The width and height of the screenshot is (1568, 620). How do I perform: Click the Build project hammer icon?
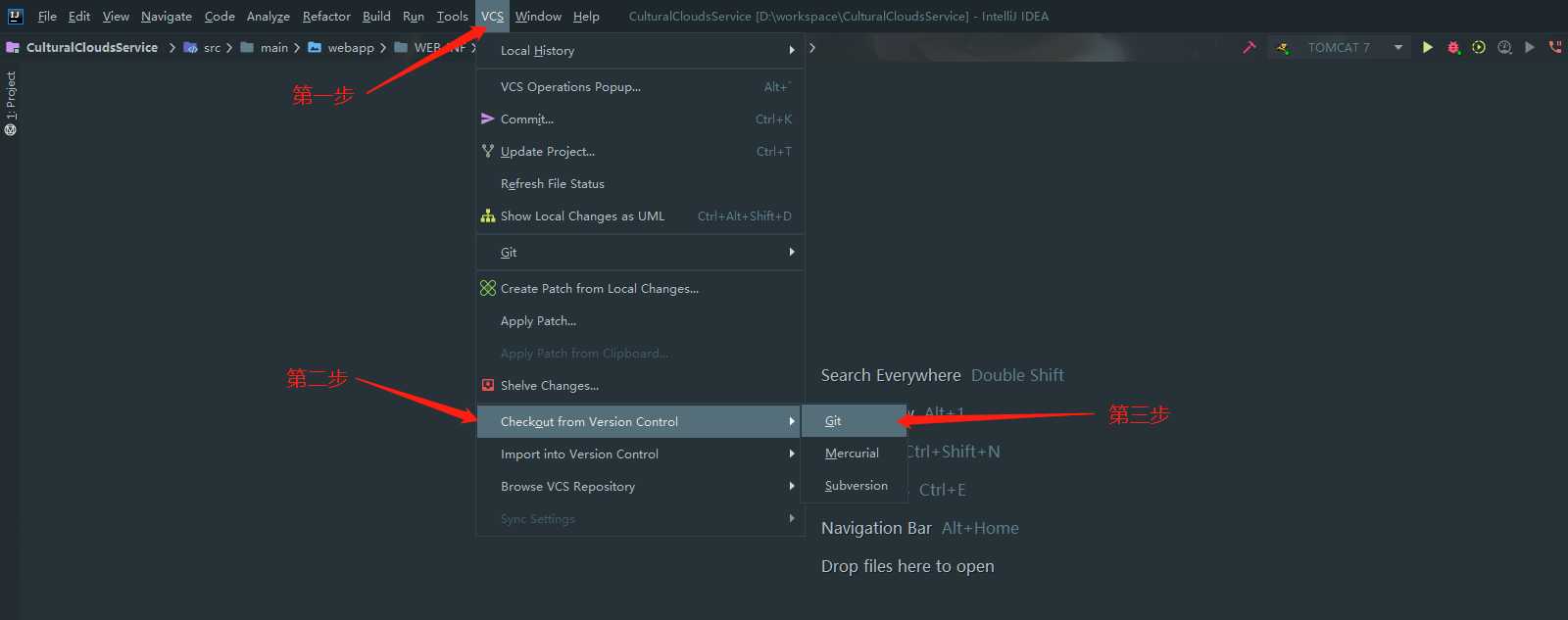[x=1249, y=47]
